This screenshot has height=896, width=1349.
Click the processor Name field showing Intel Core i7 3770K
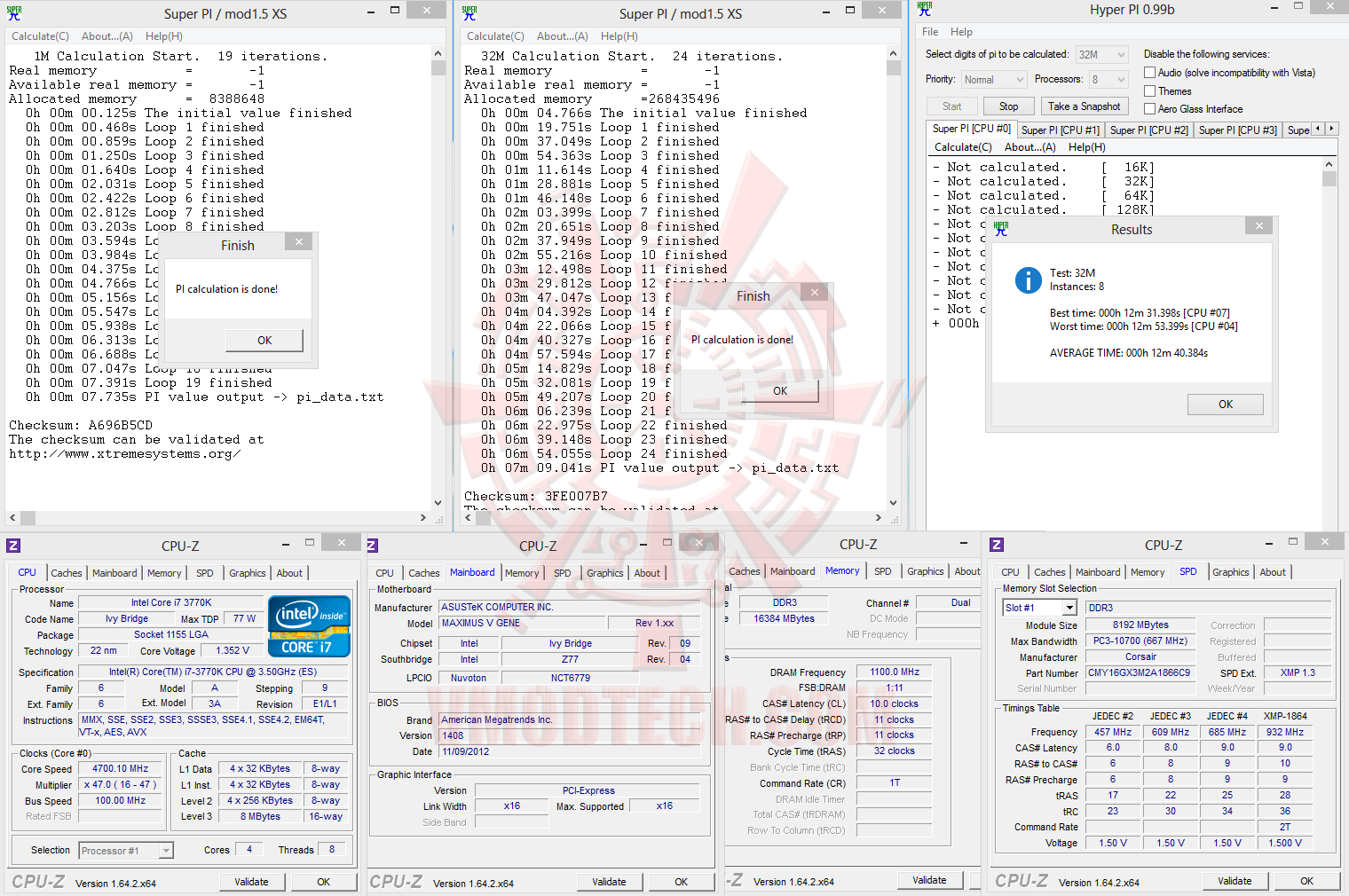tap(171, 602)
